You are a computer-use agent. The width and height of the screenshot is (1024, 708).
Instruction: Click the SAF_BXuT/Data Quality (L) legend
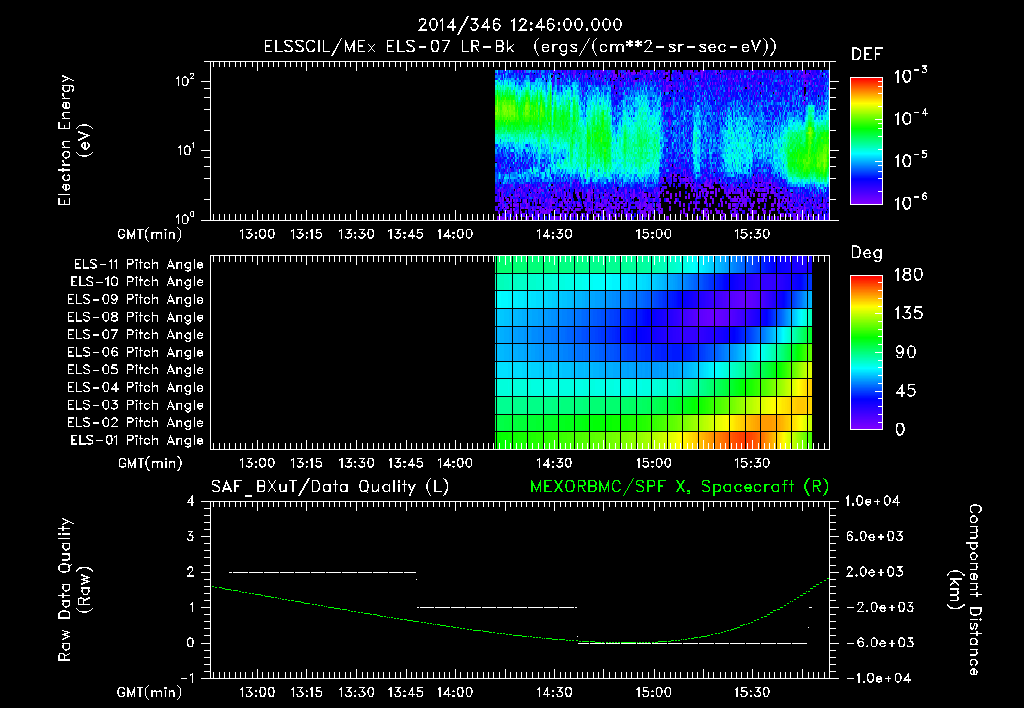(330, 487)
